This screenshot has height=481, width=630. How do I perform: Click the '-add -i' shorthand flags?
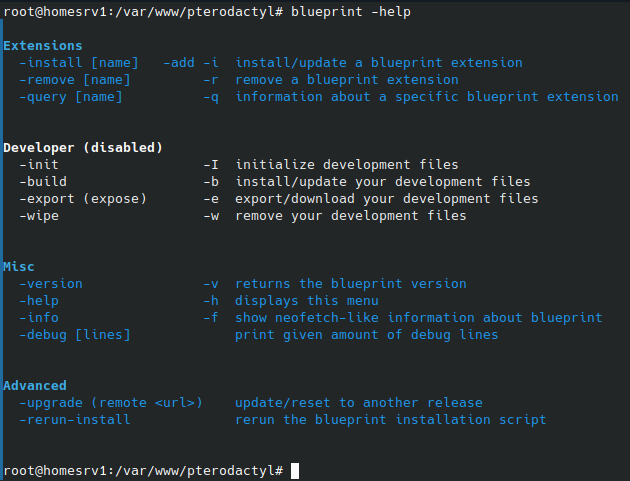pyautogui.click(x=191, y=63)
